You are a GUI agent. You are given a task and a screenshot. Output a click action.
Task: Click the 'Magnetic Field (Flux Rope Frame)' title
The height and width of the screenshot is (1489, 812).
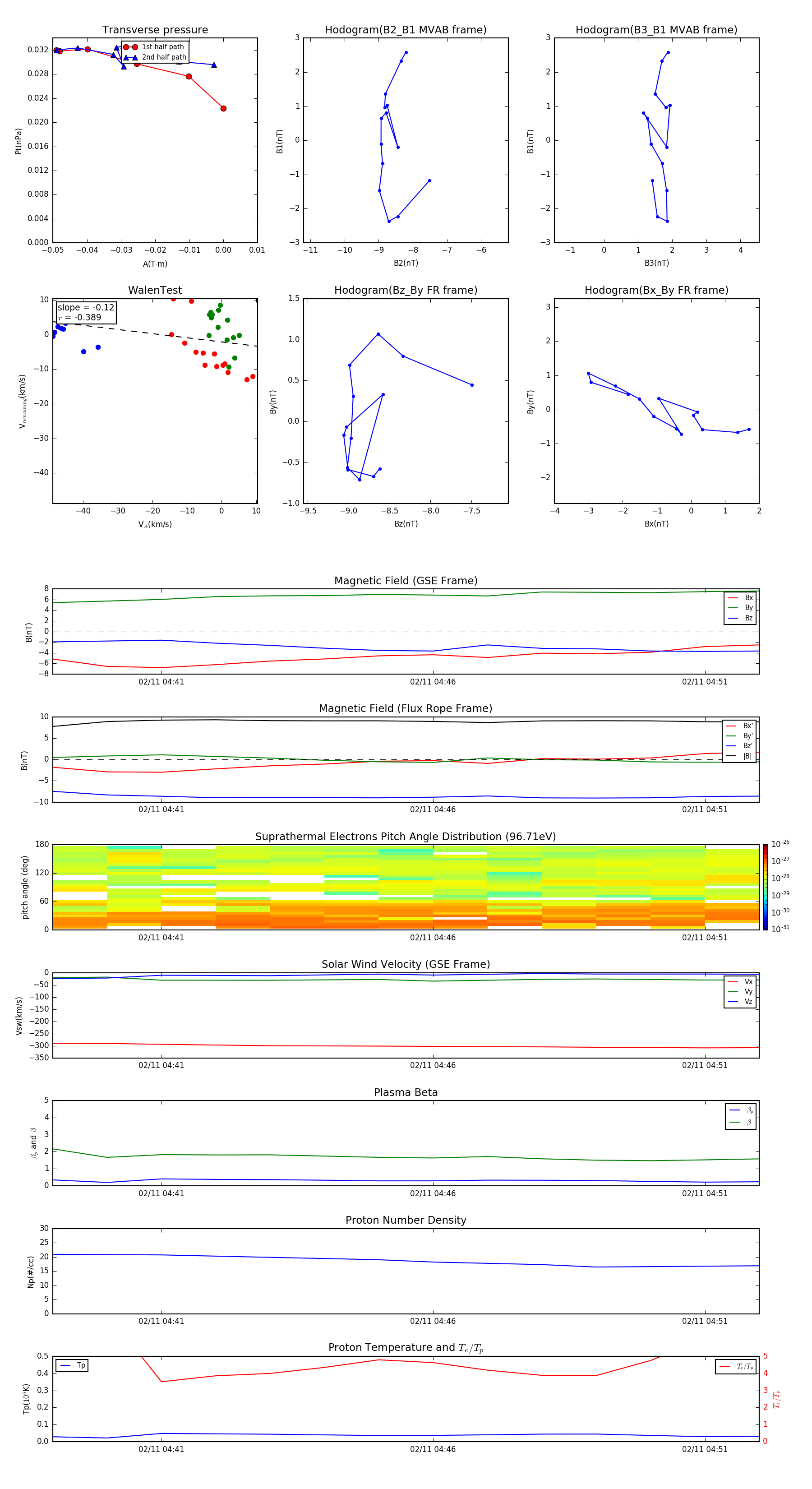pos(406,709)
